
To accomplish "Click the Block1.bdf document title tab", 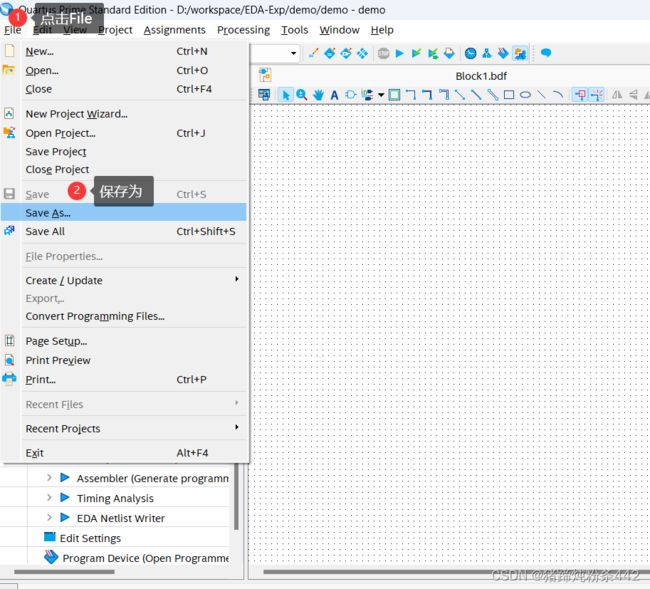I will pos(481,76).
